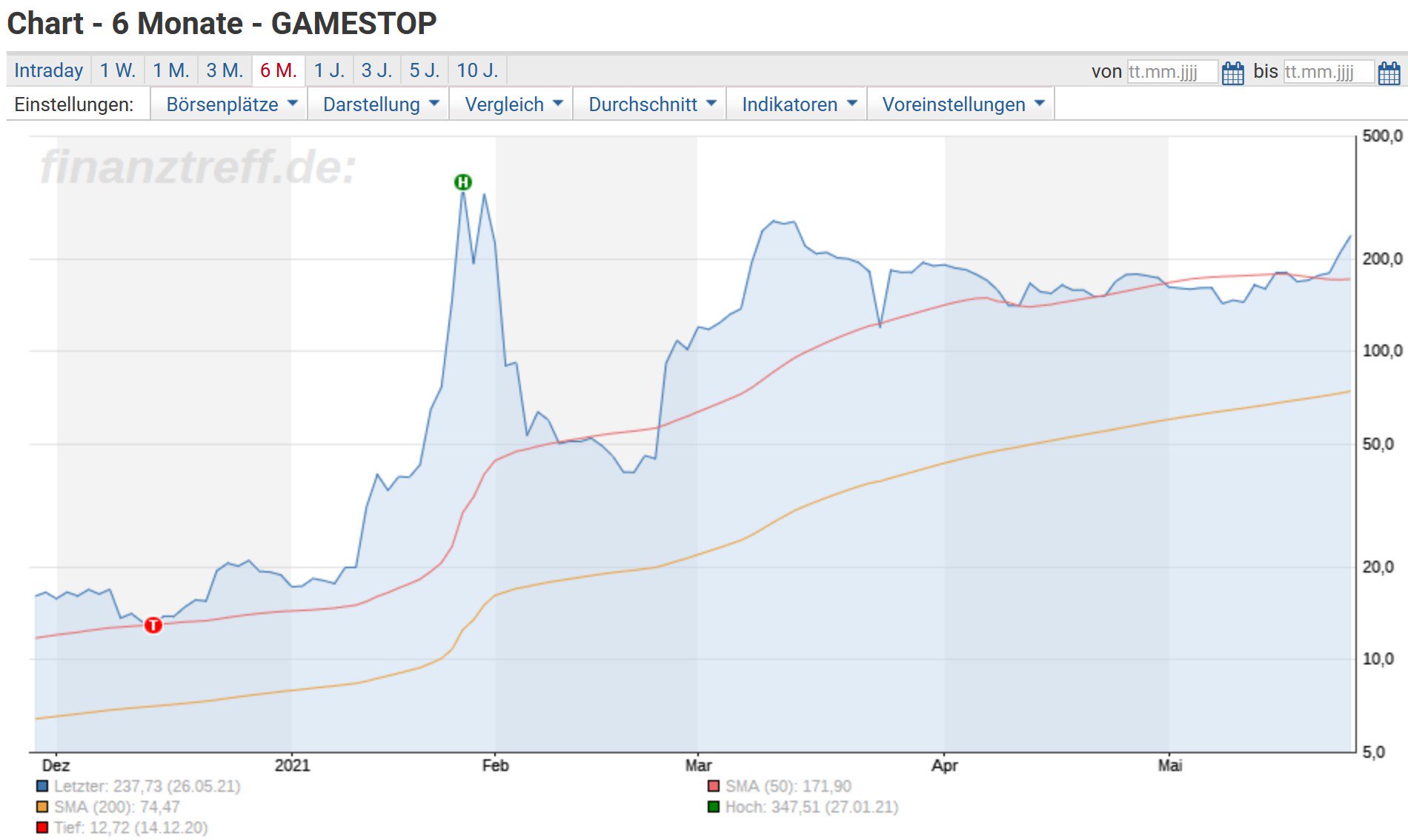Viewport: 1408px width, 840px height.
Task: Show the Durchschnitt averages dropdown
Action: click(651, 104)
